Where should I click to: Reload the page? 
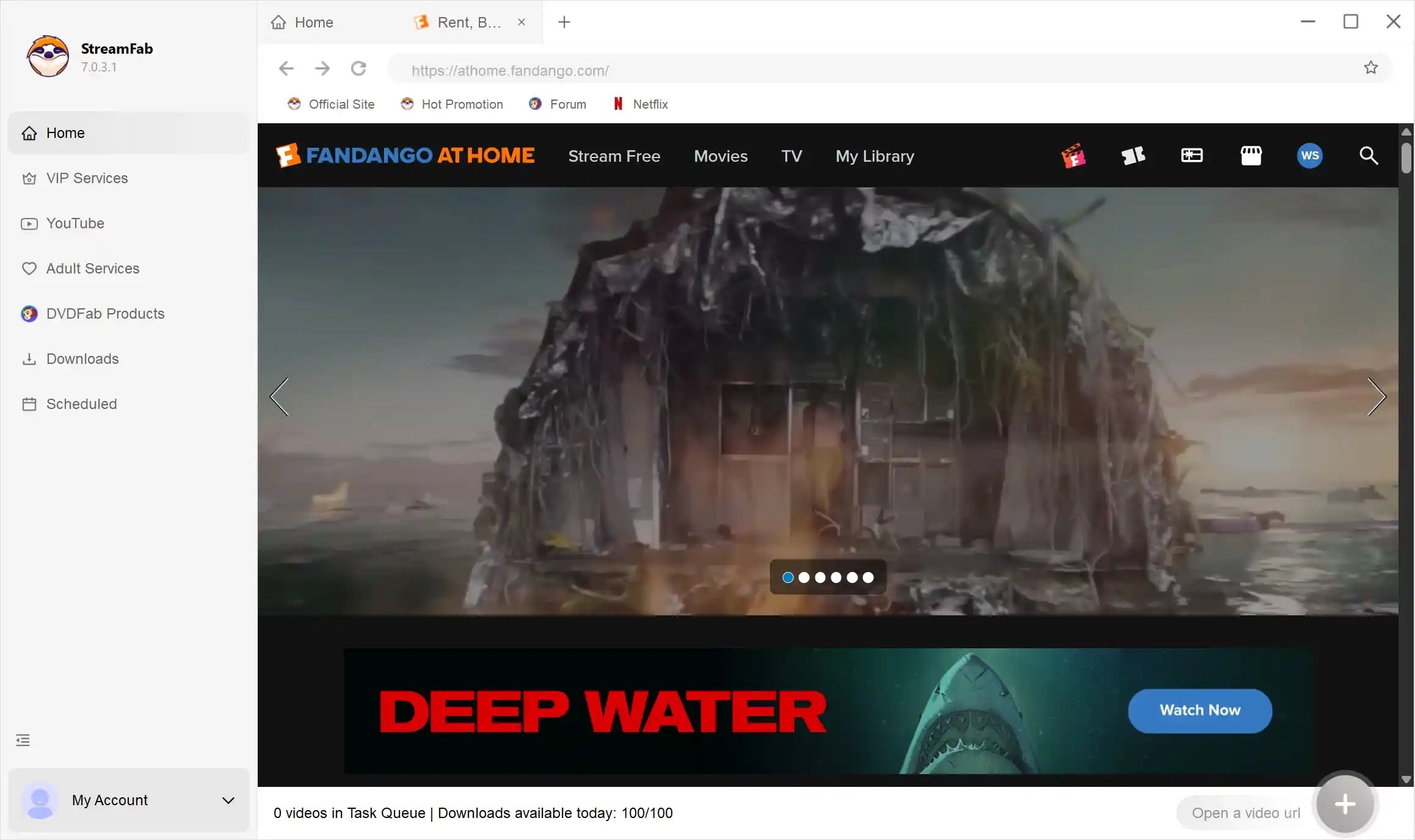[x=358, y=68]
